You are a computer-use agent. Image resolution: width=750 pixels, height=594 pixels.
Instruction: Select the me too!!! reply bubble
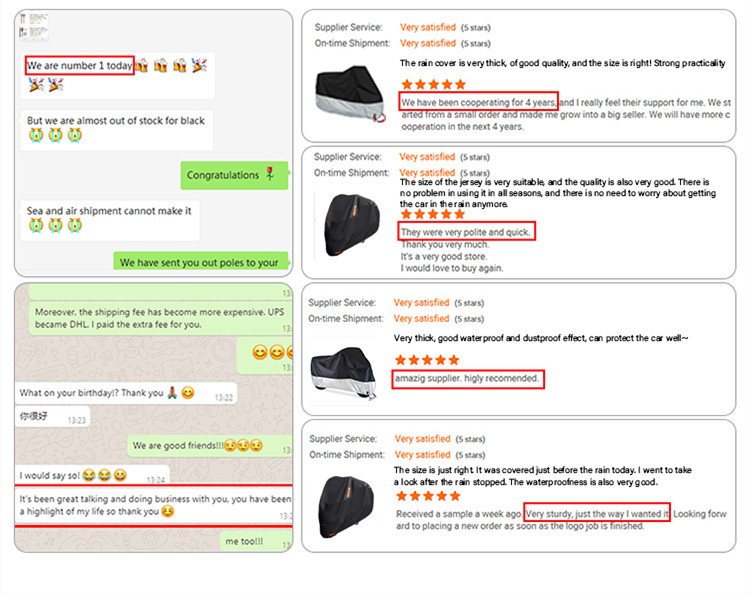click(x=244, y=541)
